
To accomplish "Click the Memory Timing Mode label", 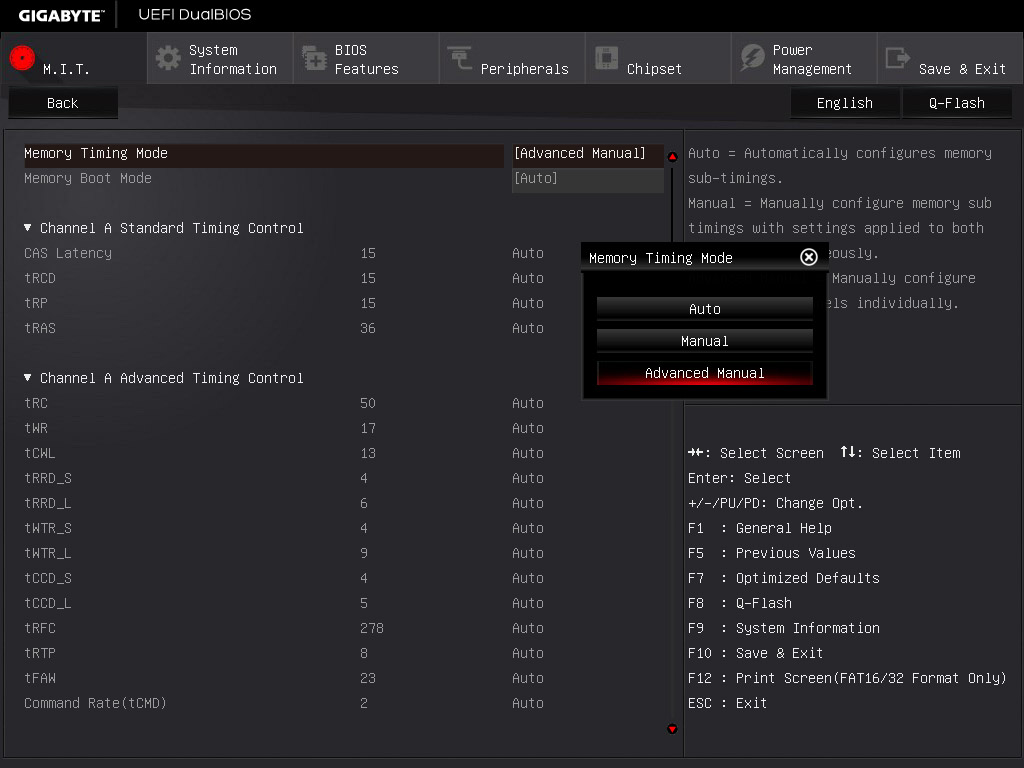I will [96, 153].
